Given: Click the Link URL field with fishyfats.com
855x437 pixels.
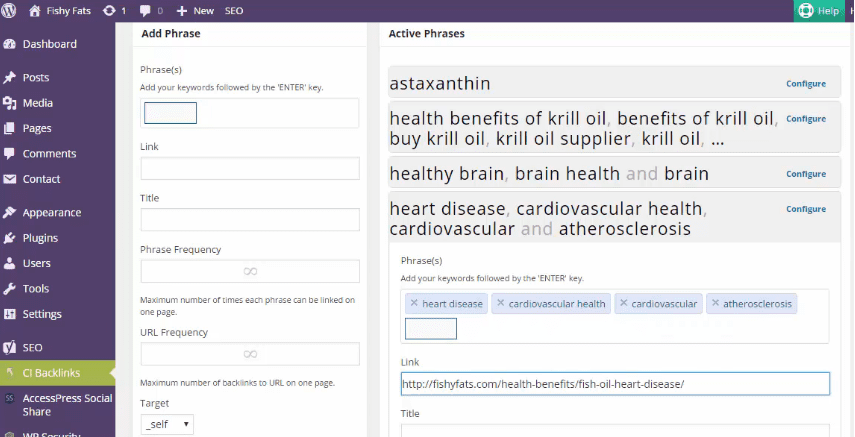Looking at the screenshot, I should tap(615, 384).
